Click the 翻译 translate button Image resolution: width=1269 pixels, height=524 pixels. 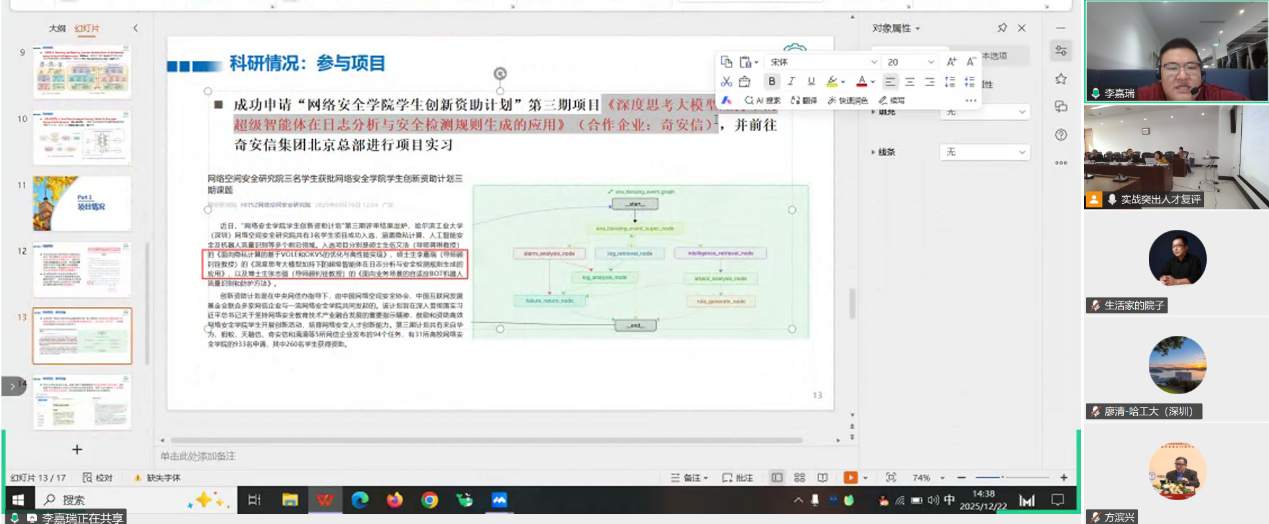click(x=804, y=100)
